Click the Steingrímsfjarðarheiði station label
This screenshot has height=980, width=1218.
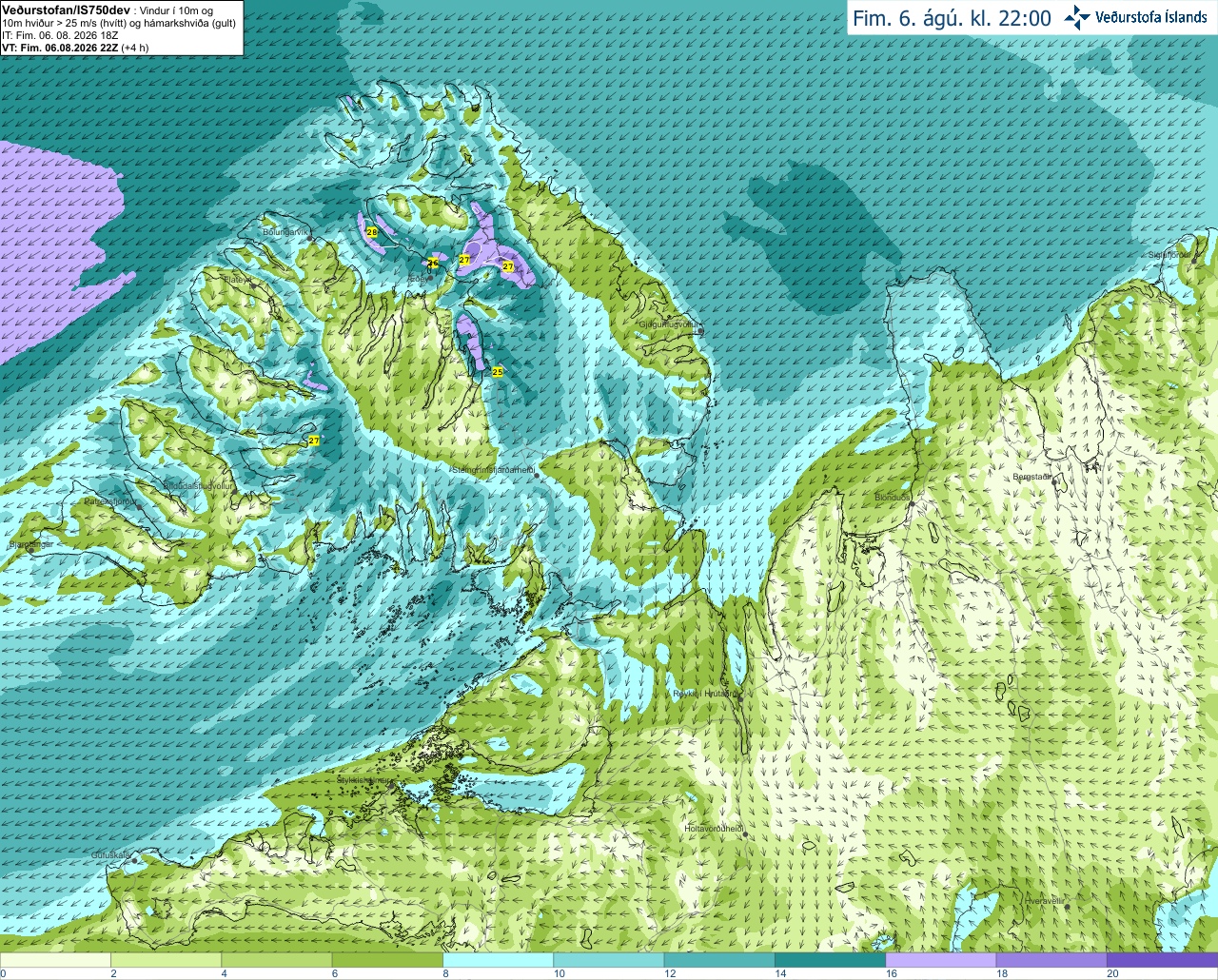[x=492, y=470]
